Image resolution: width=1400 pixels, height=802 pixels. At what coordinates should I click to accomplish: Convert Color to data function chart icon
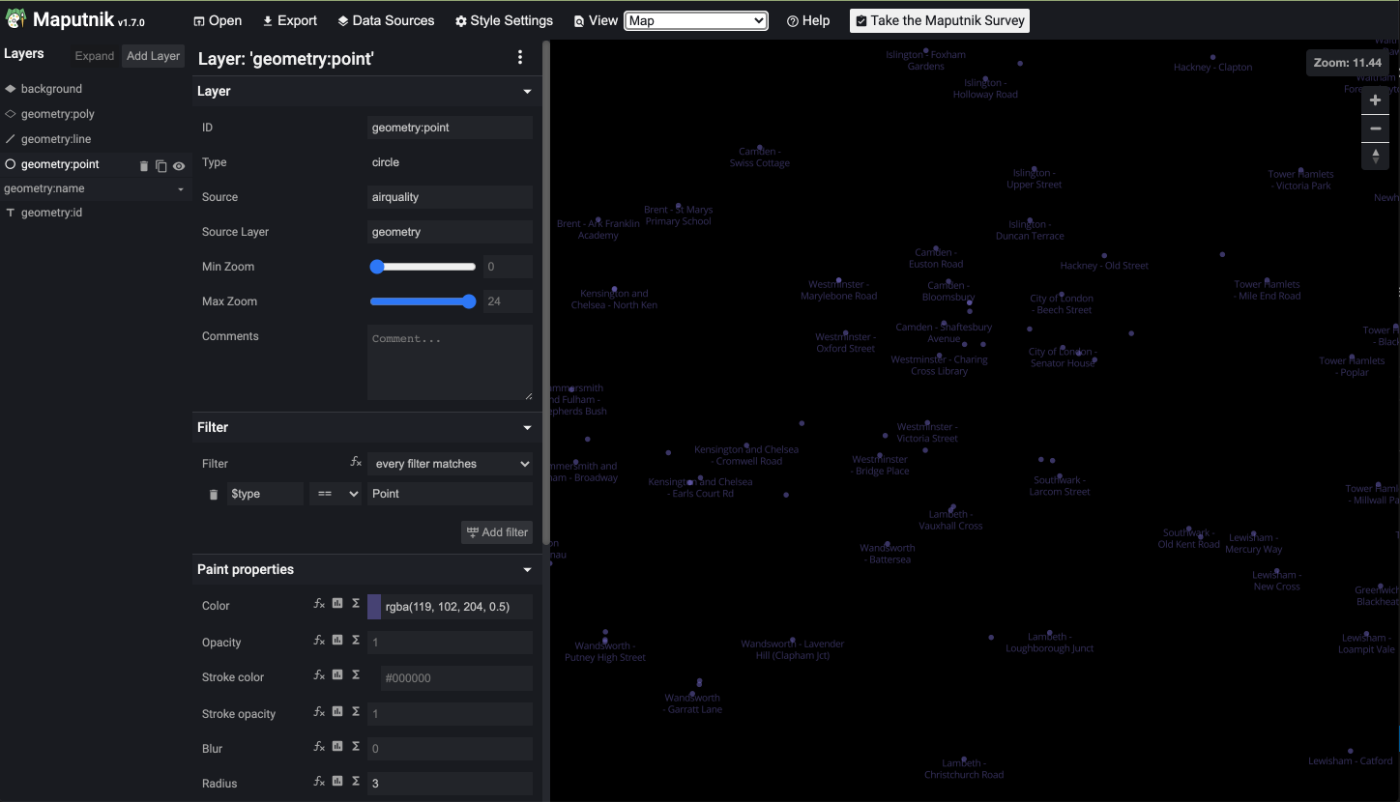338,604
